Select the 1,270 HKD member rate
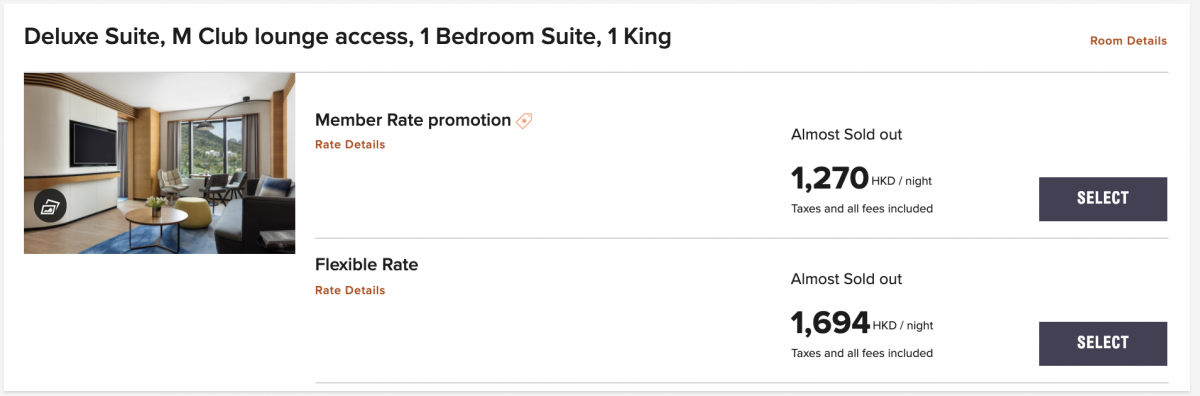This screenshot has height=396, width=1200. pyautogui.click(x=1103, y=198)
